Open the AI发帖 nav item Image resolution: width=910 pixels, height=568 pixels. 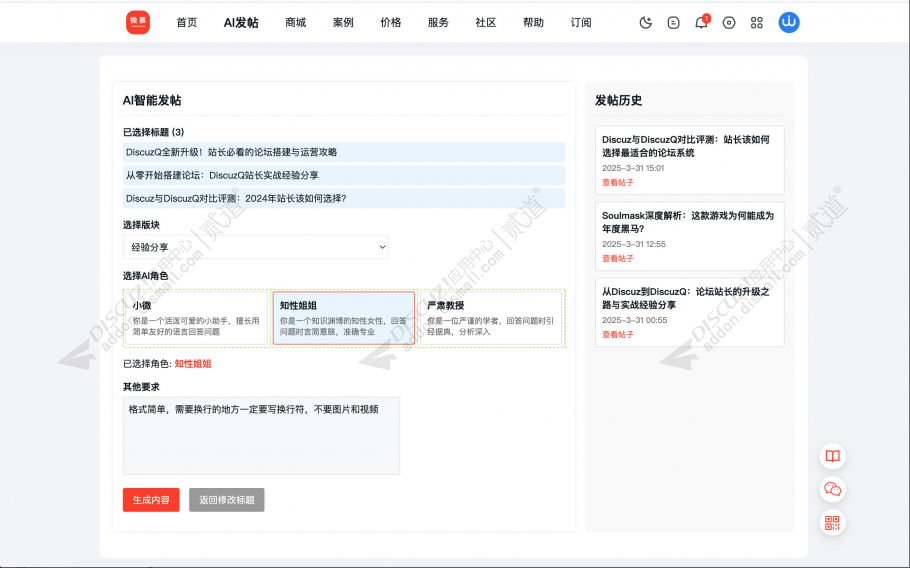pyautogui.click(x=241, y=23)
